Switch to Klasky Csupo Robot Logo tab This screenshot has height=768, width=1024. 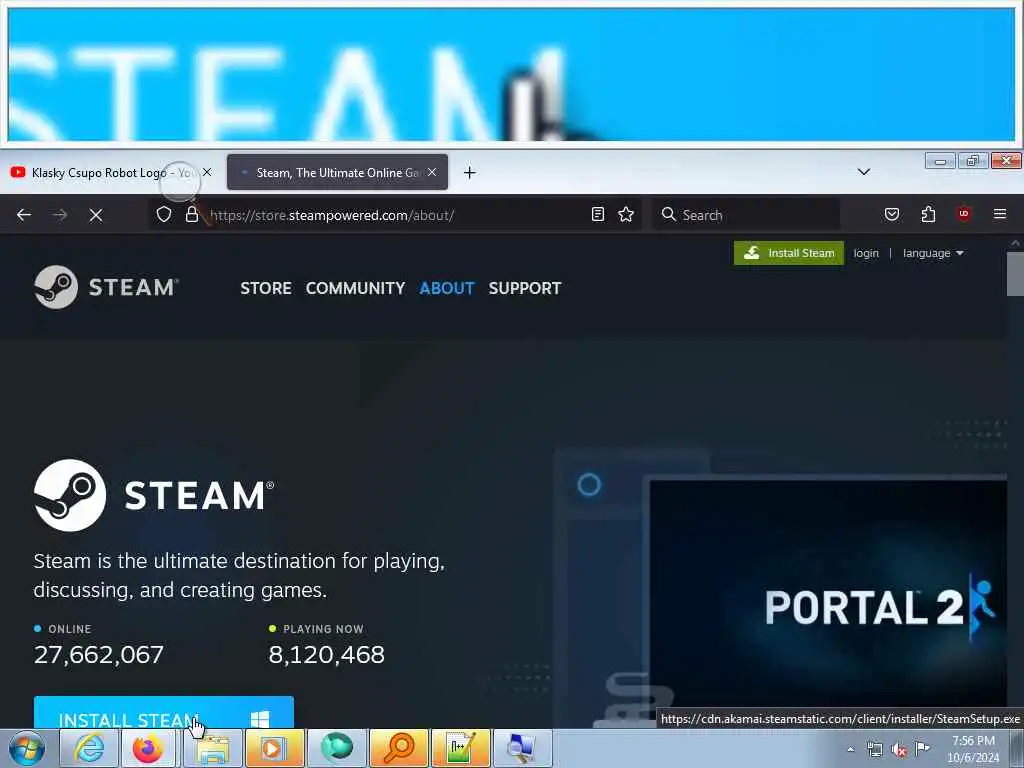(x=110, y=172)
